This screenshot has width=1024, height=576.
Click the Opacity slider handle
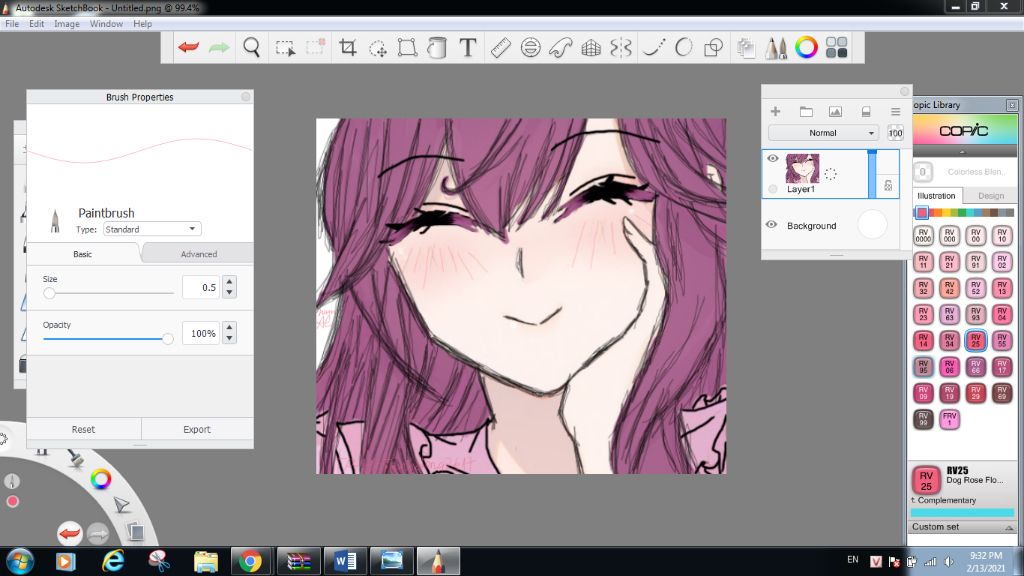168,339
